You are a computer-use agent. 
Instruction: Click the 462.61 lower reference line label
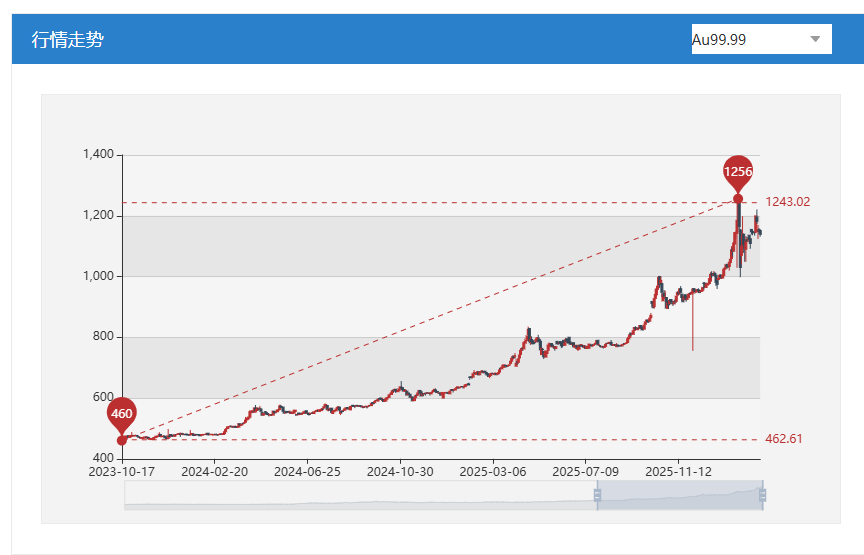[x=784, y=439]
